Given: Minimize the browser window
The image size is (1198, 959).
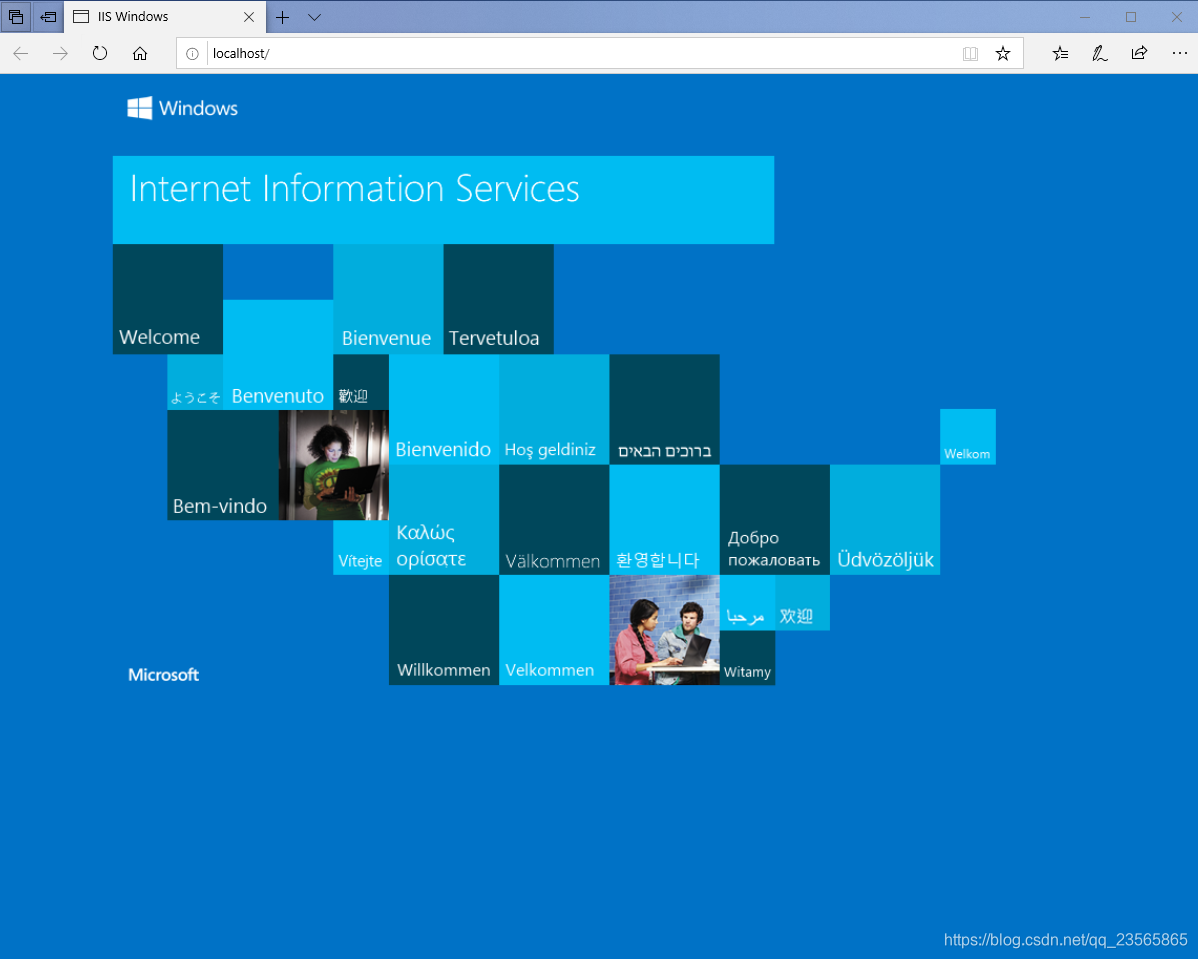Looking at the screenshot, I should click(x=1085, y=17).
